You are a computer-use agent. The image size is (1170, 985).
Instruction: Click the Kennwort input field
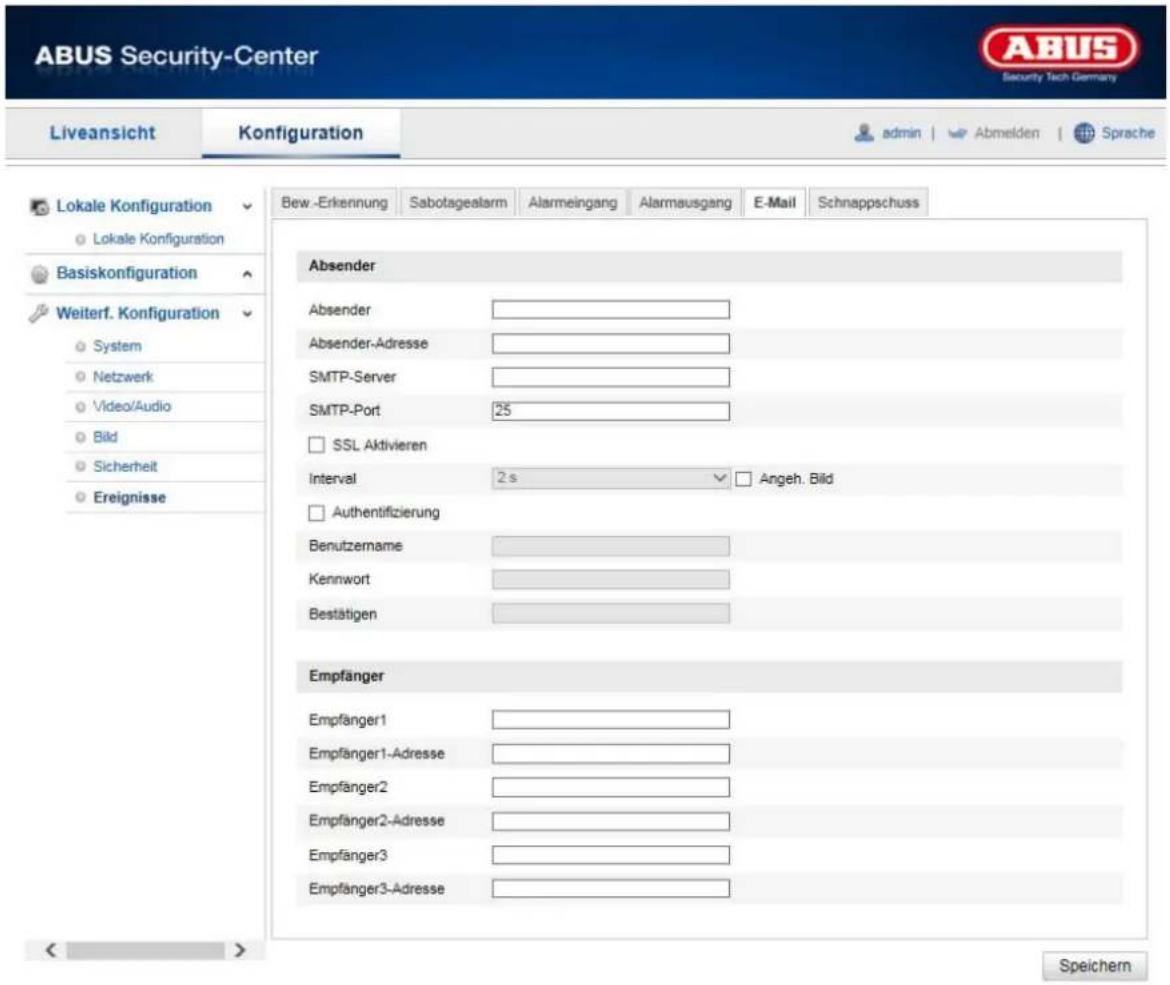coord(610,580)
